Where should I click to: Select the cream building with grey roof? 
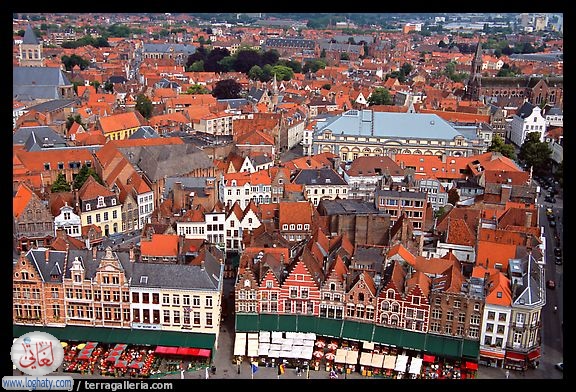(175, 298)
